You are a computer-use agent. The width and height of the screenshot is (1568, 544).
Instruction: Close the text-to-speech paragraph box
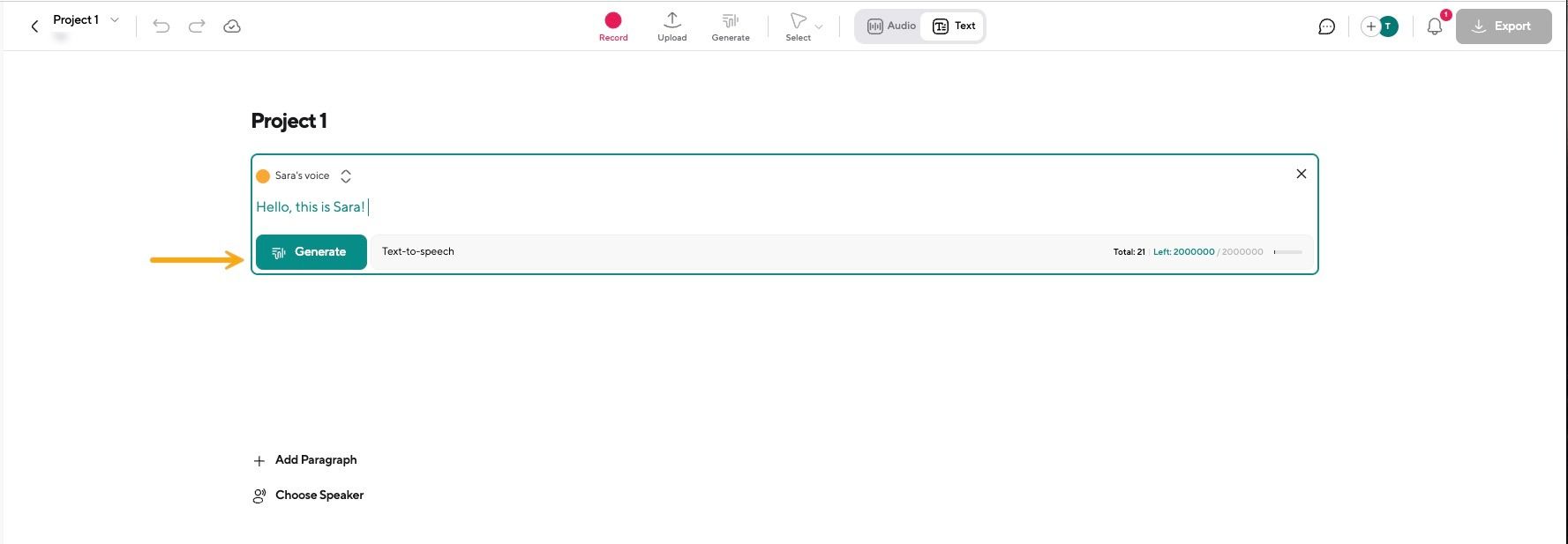(x=1301, y=174)
